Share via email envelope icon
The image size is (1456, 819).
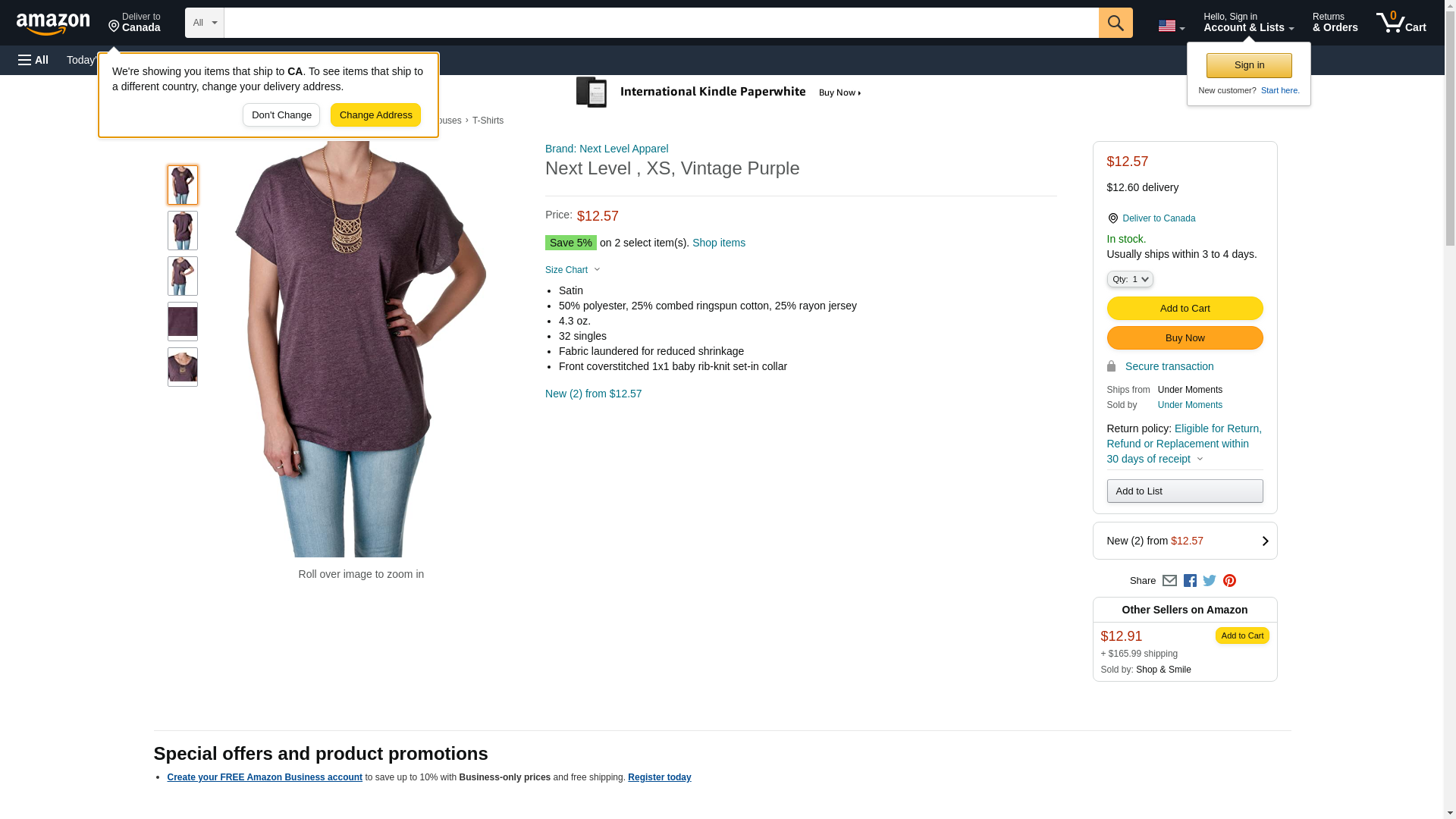tap(1169, 581)
